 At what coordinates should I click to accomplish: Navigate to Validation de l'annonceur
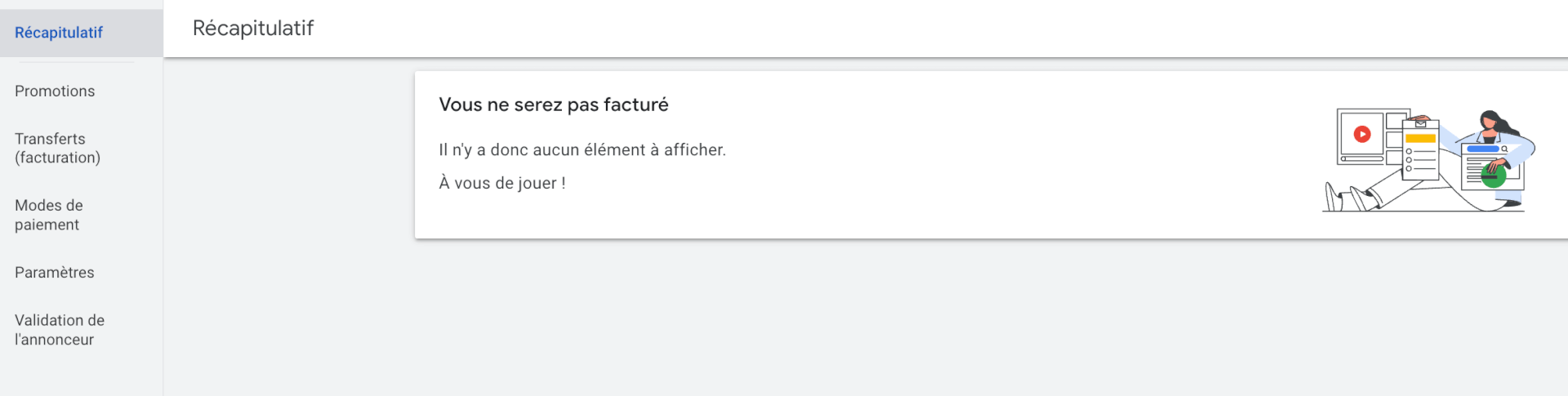(x=60, y=330)
